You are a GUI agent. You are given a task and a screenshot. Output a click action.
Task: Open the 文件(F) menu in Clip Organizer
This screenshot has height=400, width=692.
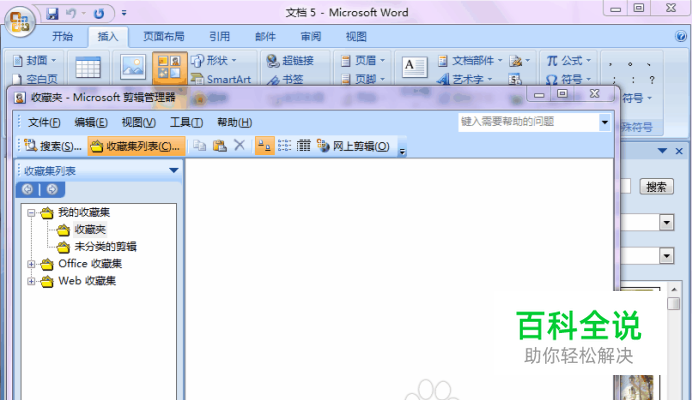coord(44,122)
